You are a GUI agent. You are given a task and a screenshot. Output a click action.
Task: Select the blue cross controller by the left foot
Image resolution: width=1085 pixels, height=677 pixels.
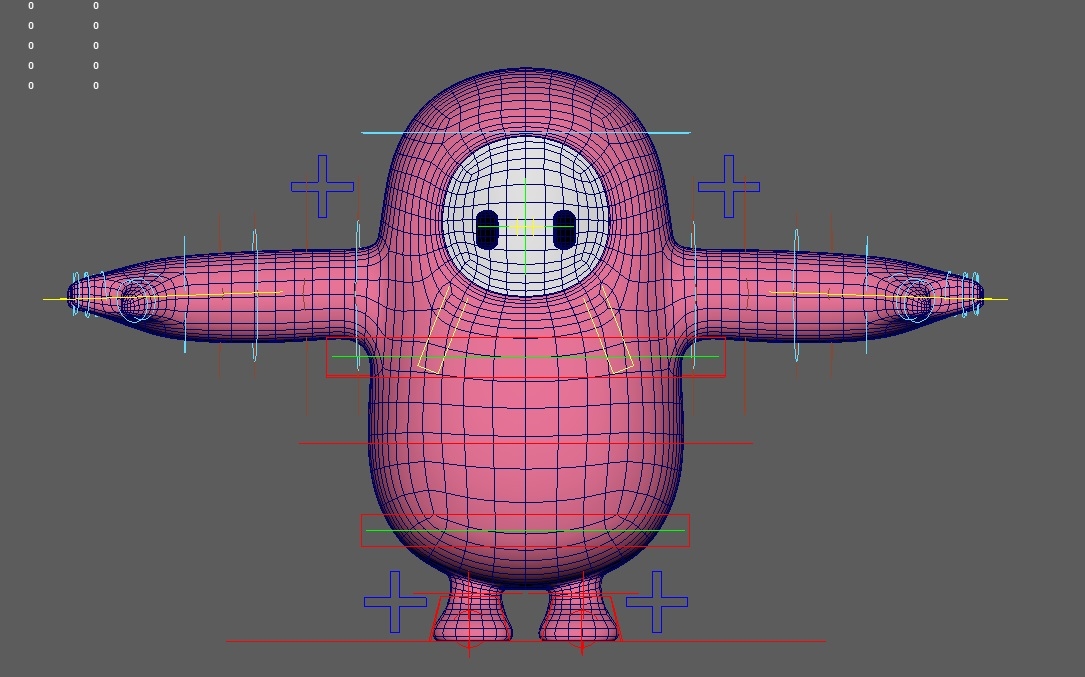pyautogui.click(x=395, y=601)
